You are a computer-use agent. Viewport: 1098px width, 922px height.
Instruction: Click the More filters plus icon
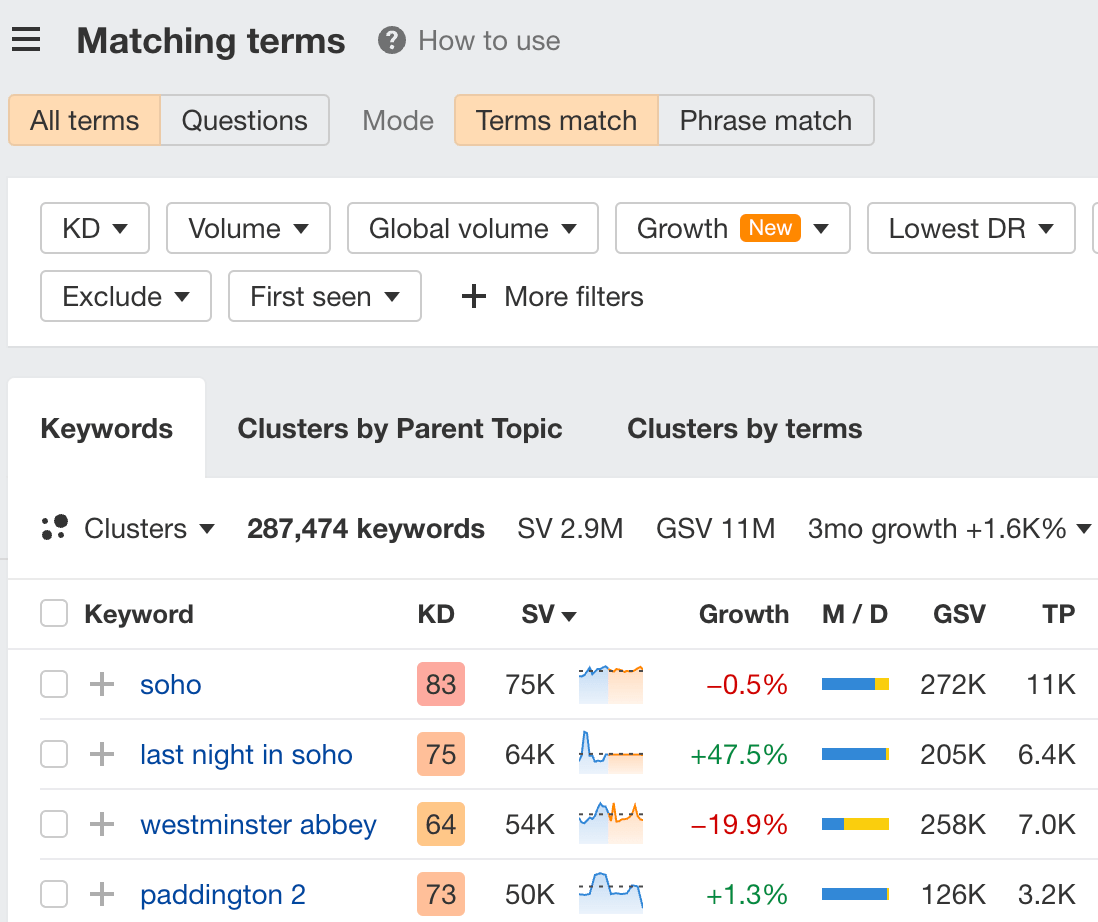point(472,296)
